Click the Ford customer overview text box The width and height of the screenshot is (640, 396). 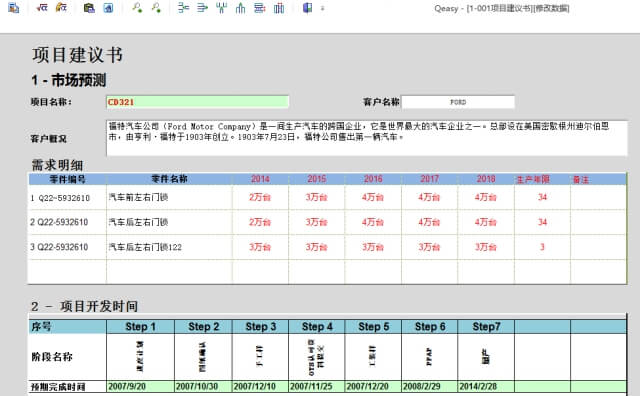pos(367,138)
